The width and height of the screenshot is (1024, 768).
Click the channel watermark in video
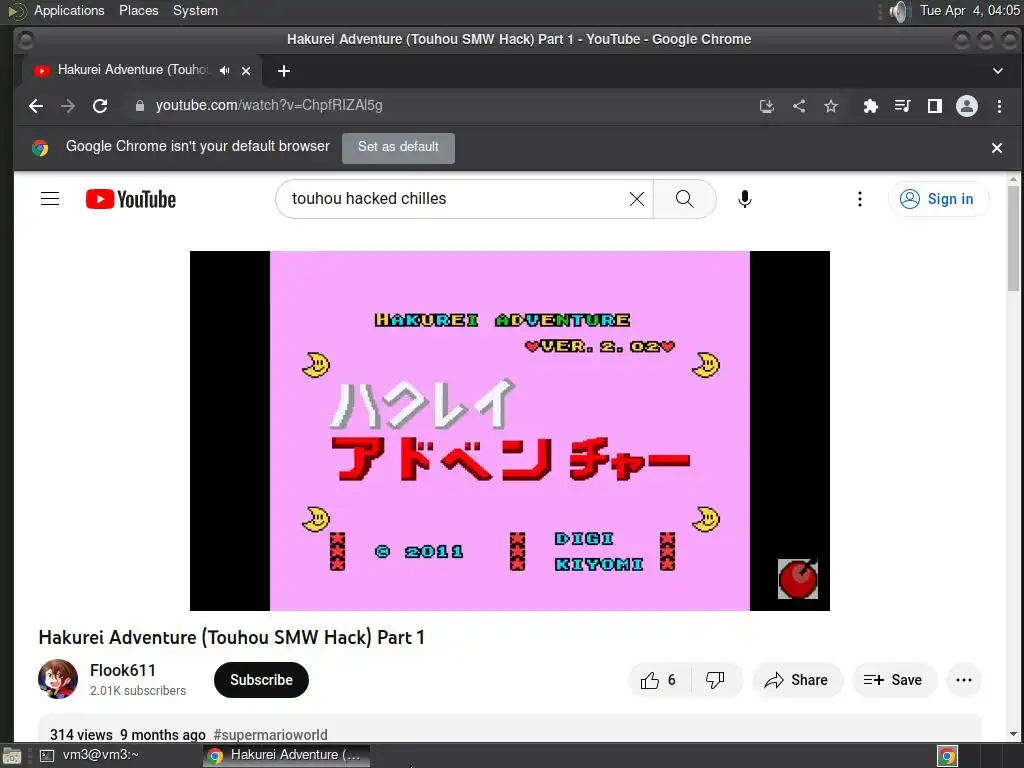pyautogui.click(x=797, y=579)
